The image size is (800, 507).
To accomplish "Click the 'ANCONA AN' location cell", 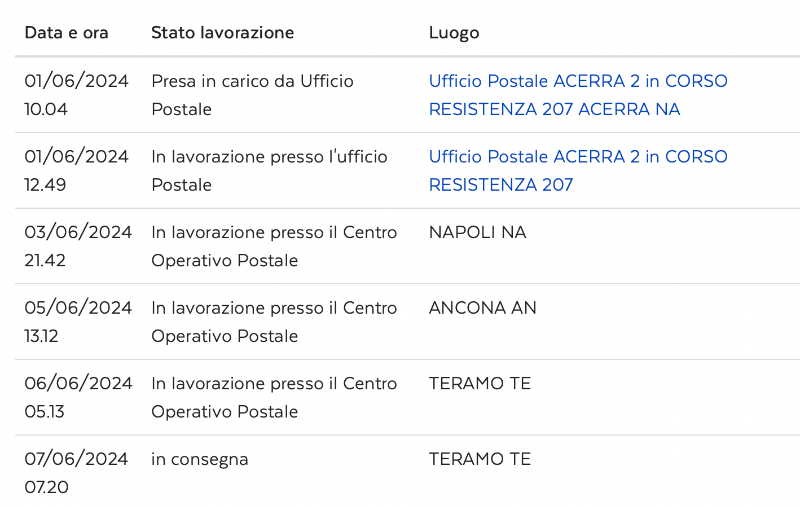I will (x=482, y=308).
